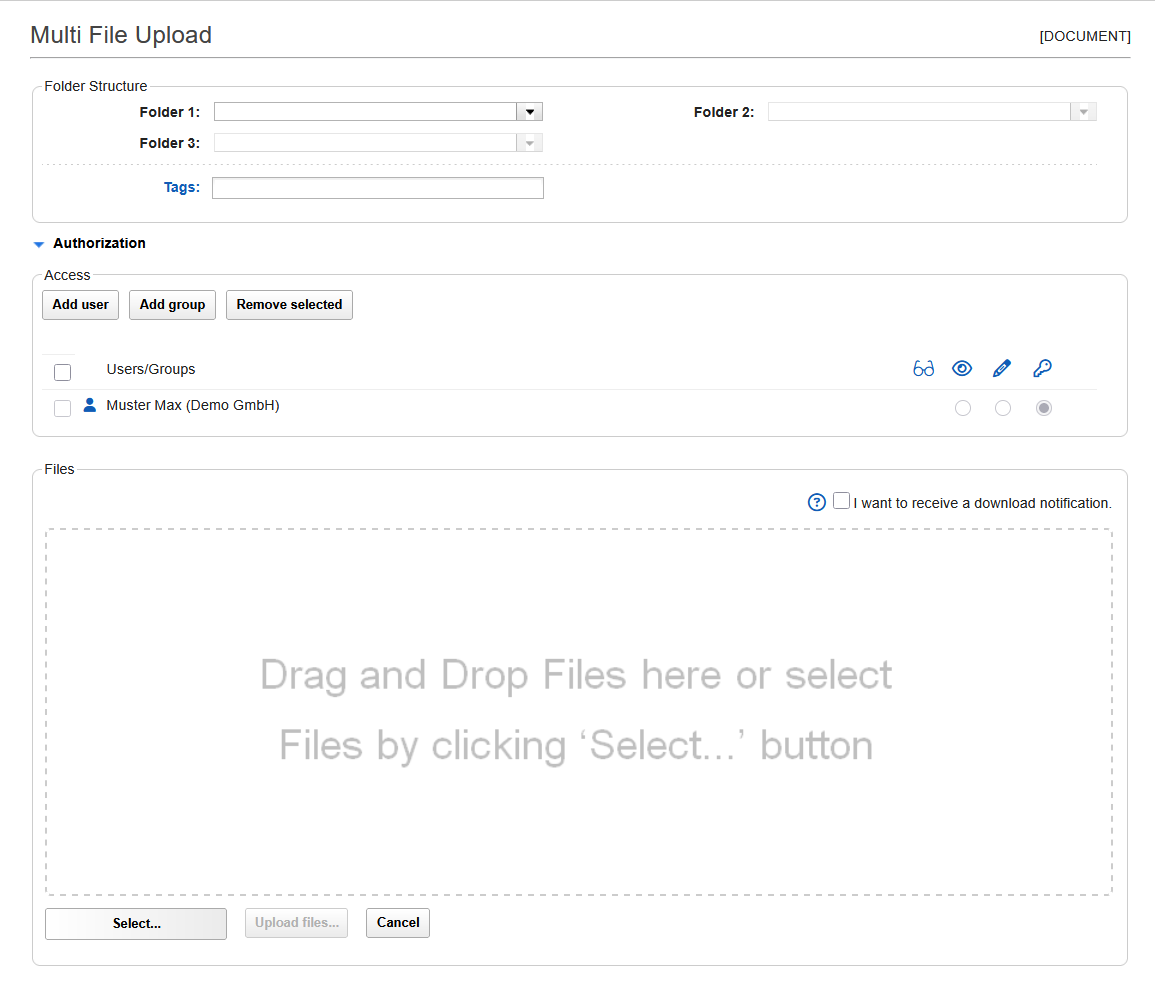Click the glasses icon in access header
The width and height of the screenshot is (1155, 997).
coord(923,369)
